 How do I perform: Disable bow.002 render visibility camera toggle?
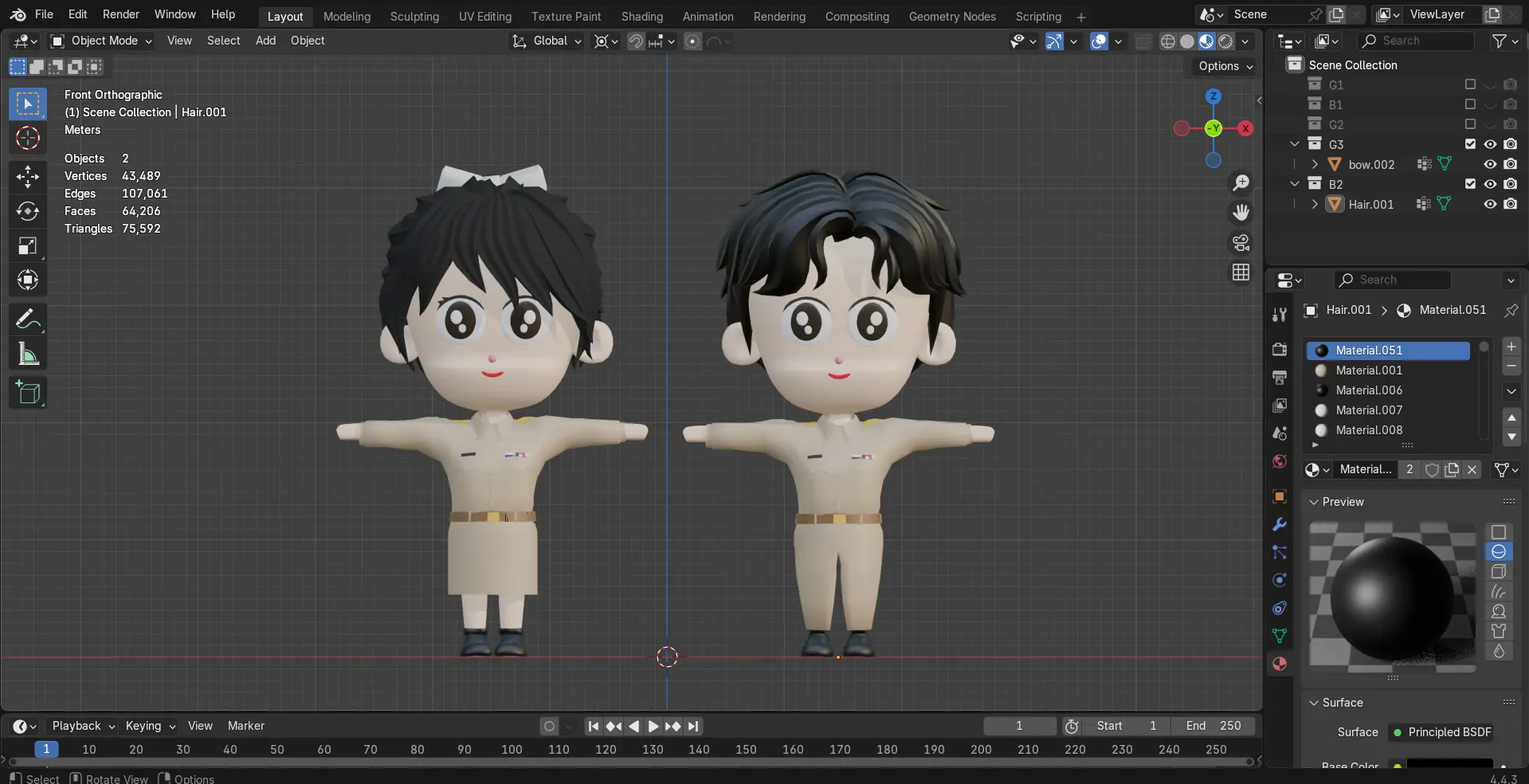click(x=1510, y=164)
